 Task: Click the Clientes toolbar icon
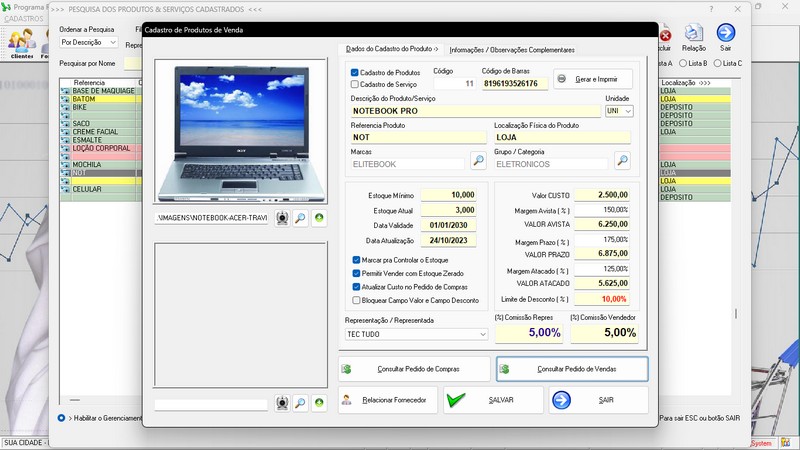(22, 42)
